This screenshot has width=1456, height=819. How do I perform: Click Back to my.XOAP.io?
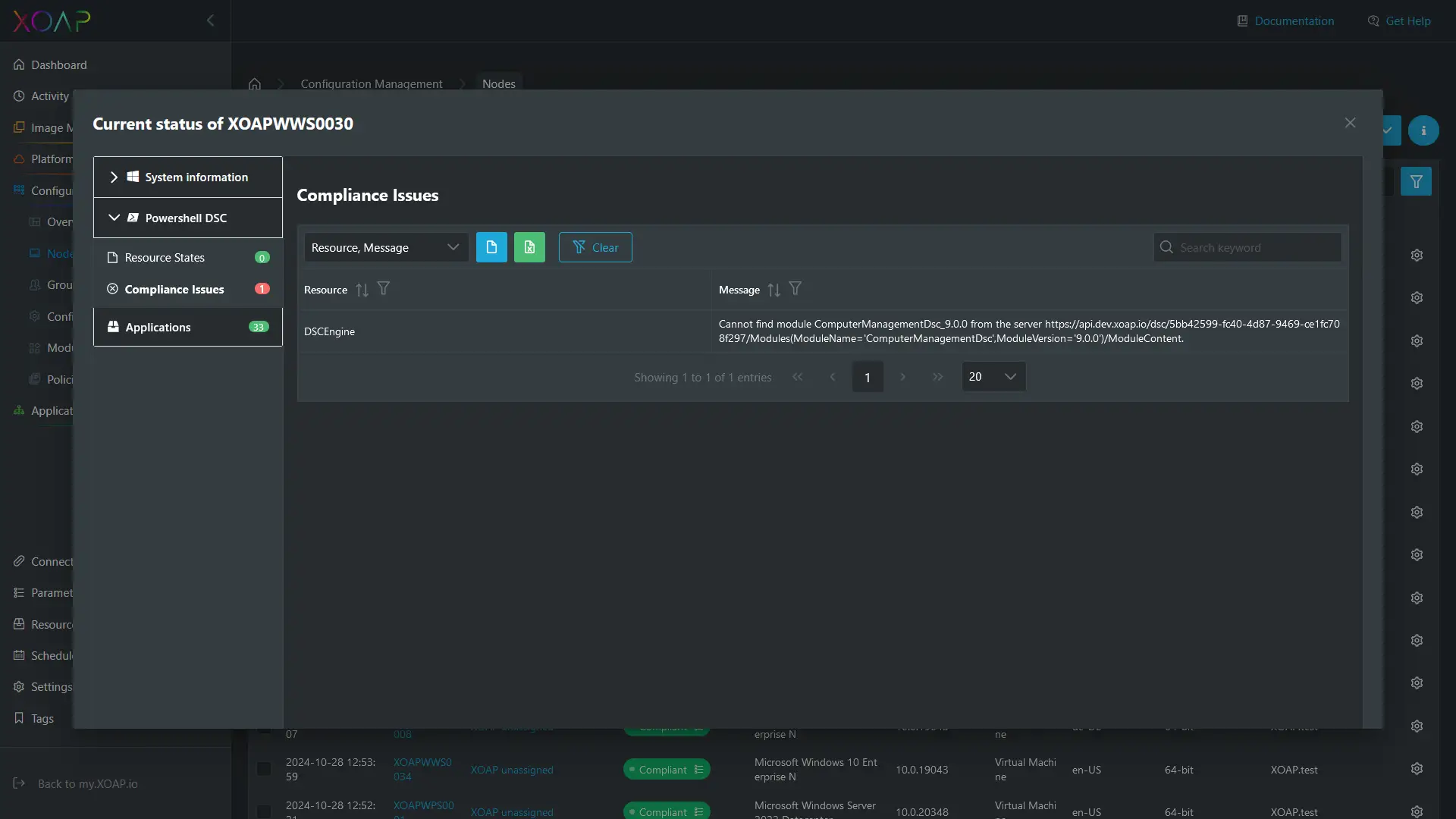[x=76, y=783]
